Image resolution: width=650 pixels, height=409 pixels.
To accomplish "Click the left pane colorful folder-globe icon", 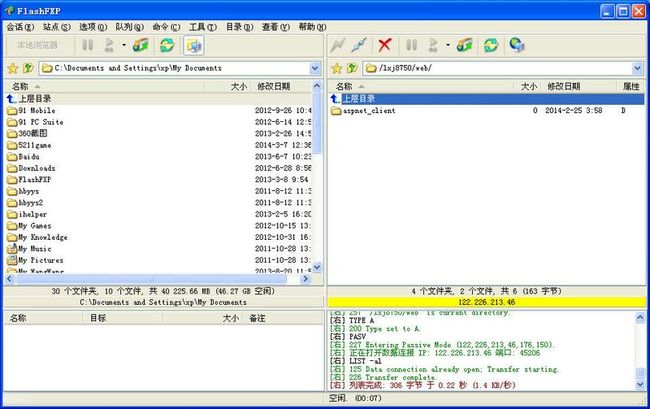I will tap(141, 45).
